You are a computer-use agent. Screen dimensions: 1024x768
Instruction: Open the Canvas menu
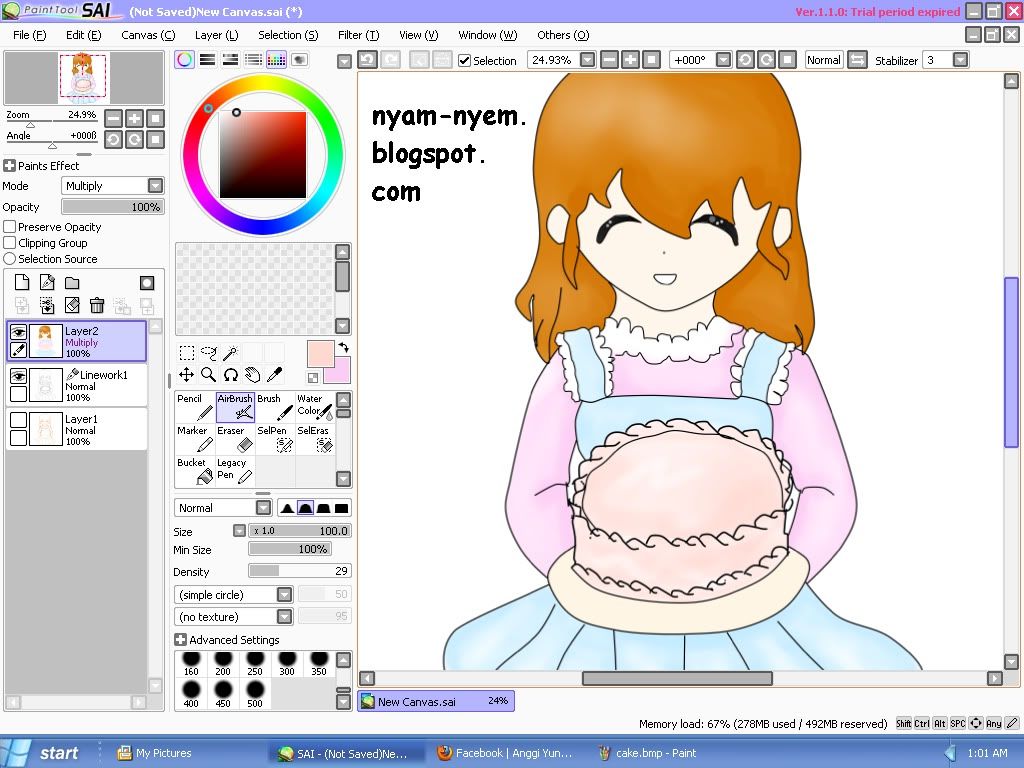(148, 35)
